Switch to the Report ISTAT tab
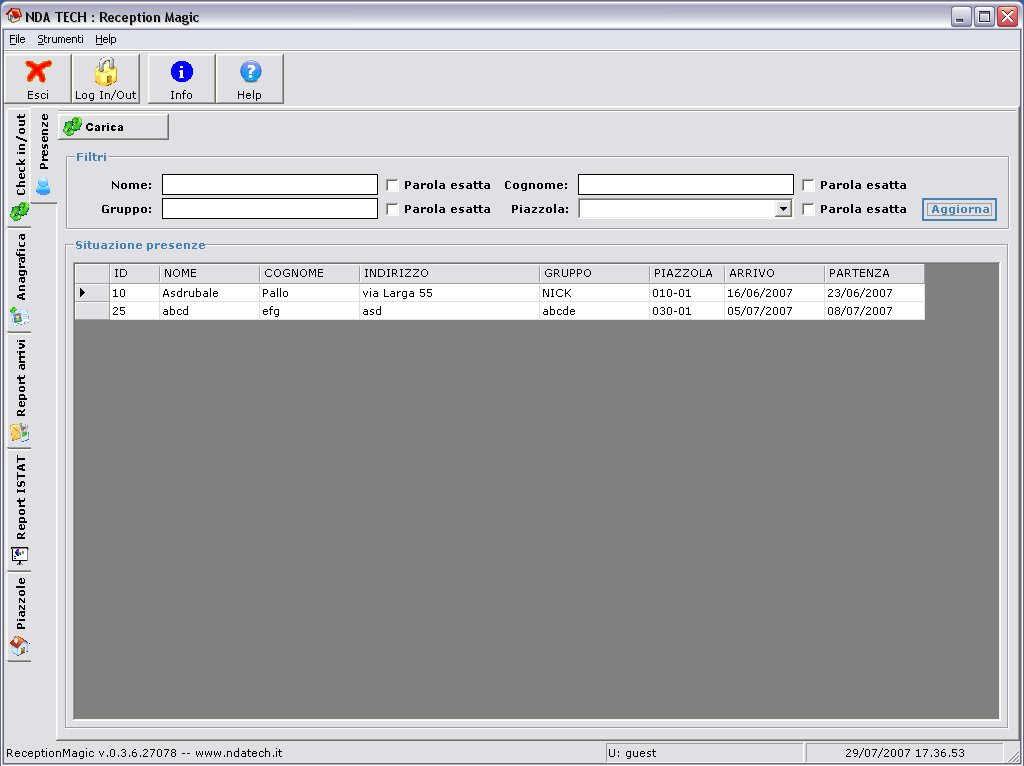The width and height of the screenshot is (1024, 766). (x=20, y=509)
